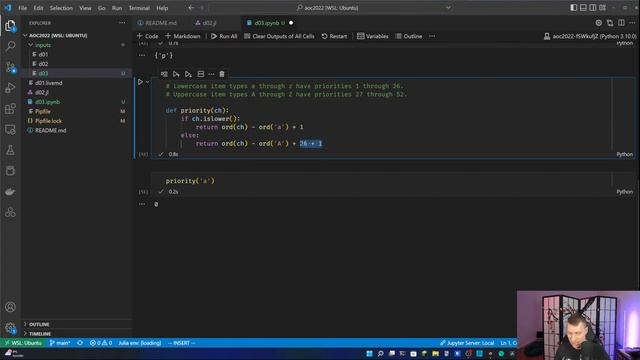Click main branch in status bar
The image size is (640, 360).
pos(60,343)
